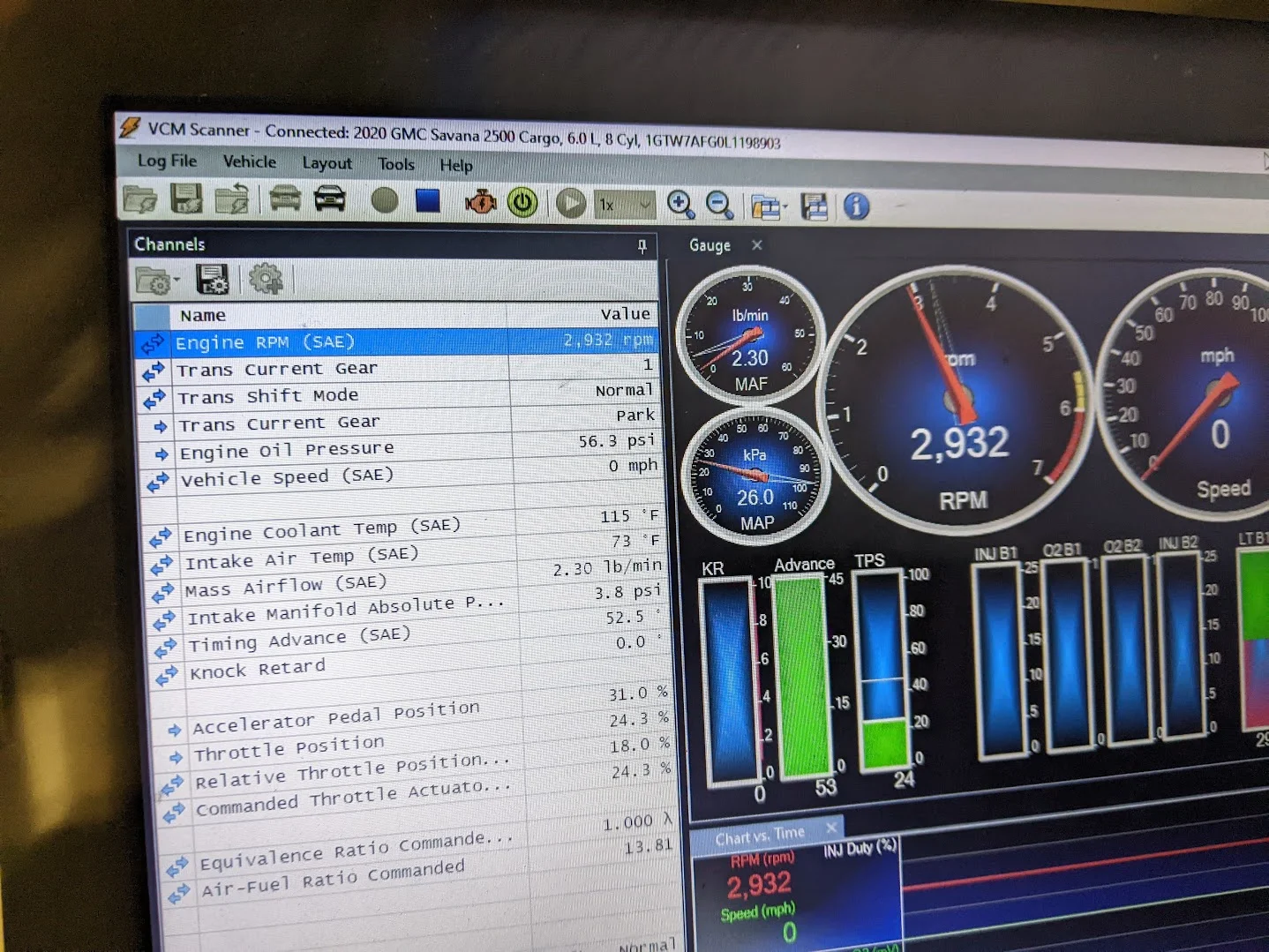Viewport: 1269px width, 952px height.
Task: Click the RPM (rpm) 2,932 chart legend
Action: pyautogui.click(x=761, y=875)
